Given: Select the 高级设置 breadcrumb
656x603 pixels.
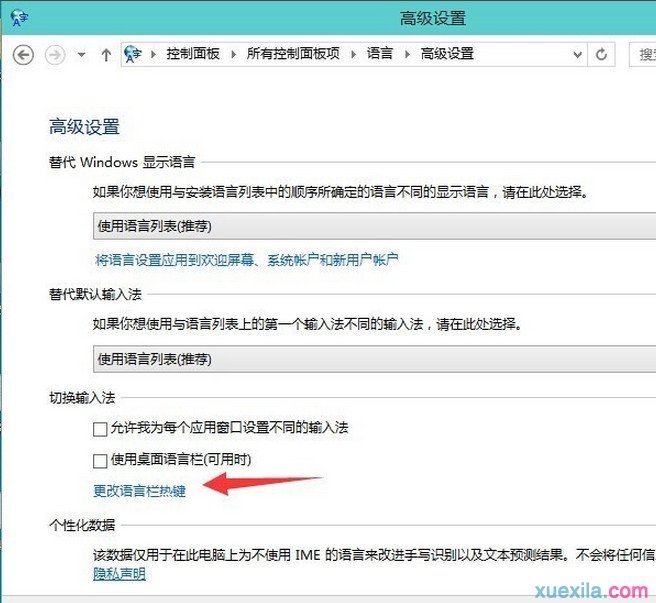Looking at the screenshot, I should tap(447, 54).
